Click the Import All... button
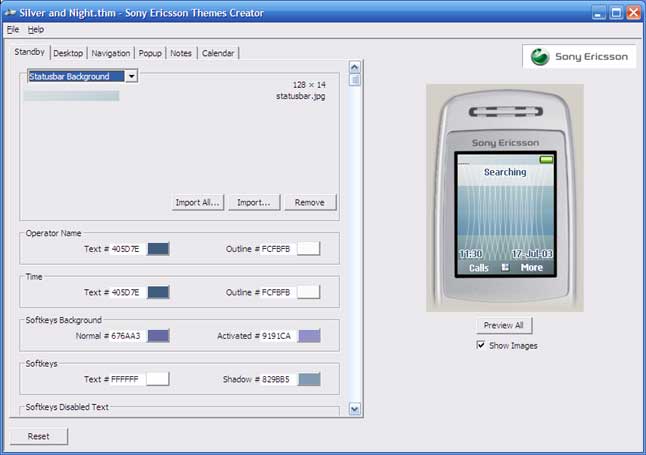This screenshot has width=646, height=455. 198,202
